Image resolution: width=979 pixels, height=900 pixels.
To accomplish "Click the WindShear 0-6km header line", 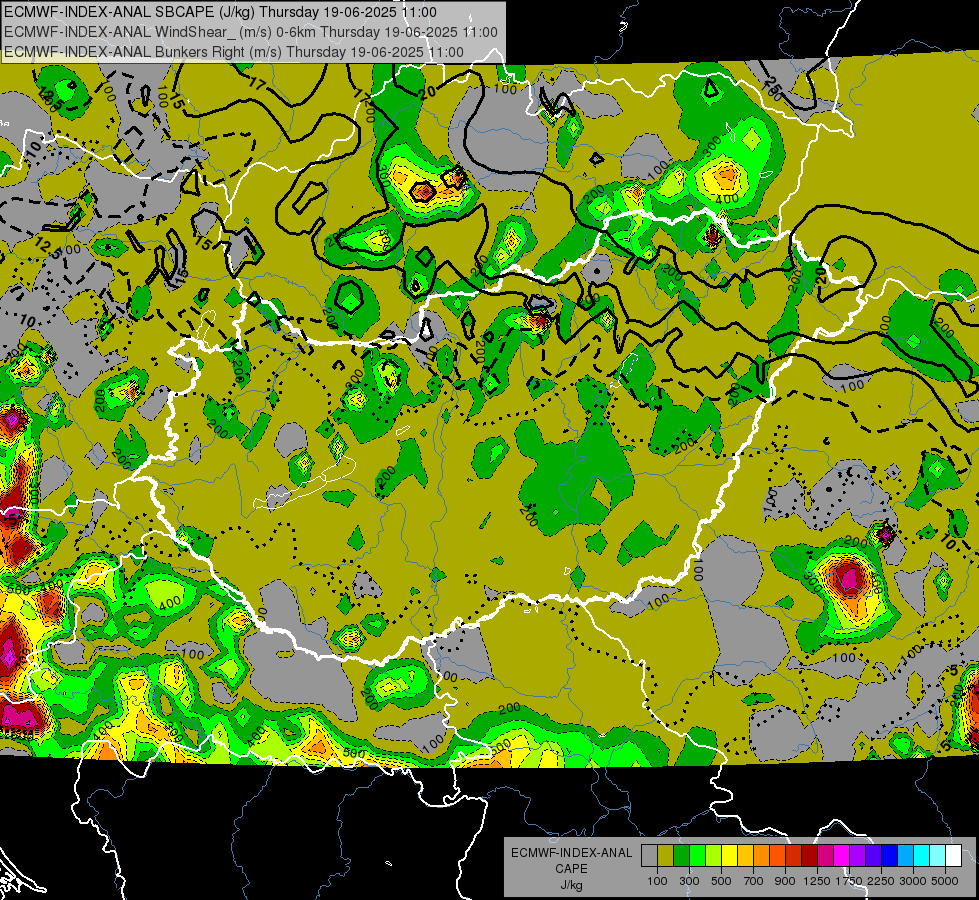I will pos(251,32).
